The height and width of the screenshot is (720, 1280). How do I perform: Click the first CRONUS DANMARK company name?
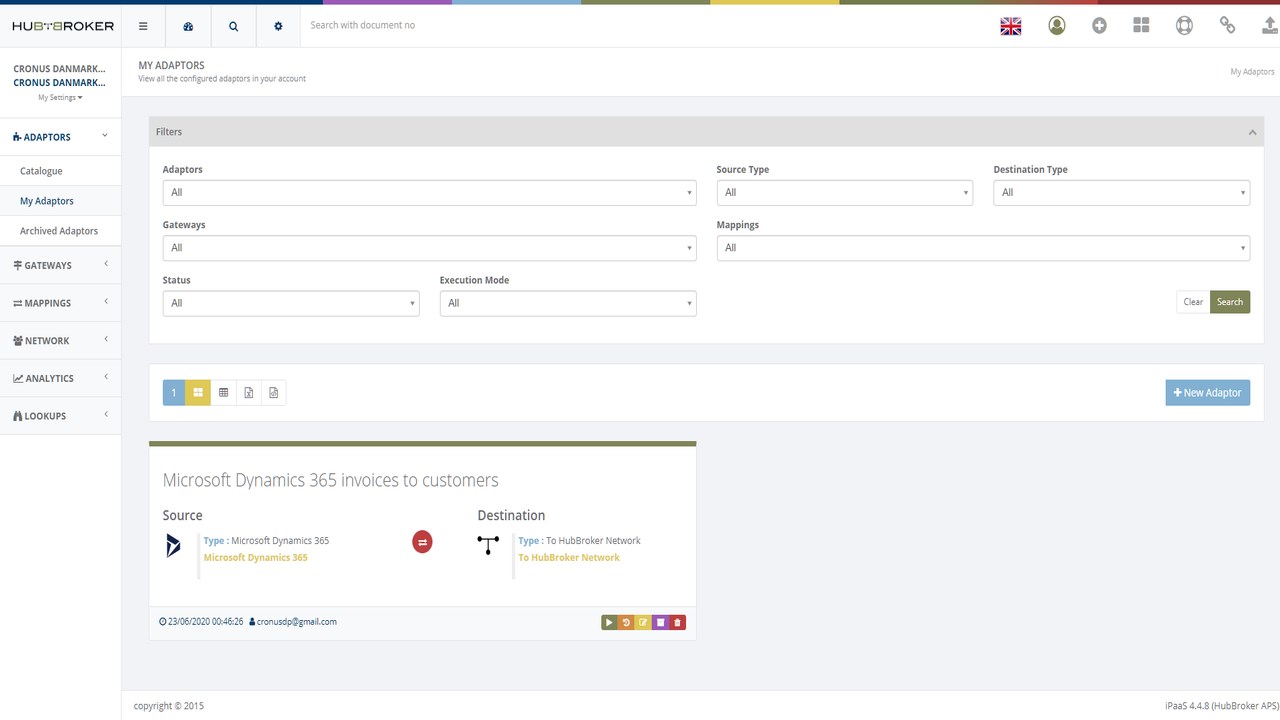[x=59, y=69]
